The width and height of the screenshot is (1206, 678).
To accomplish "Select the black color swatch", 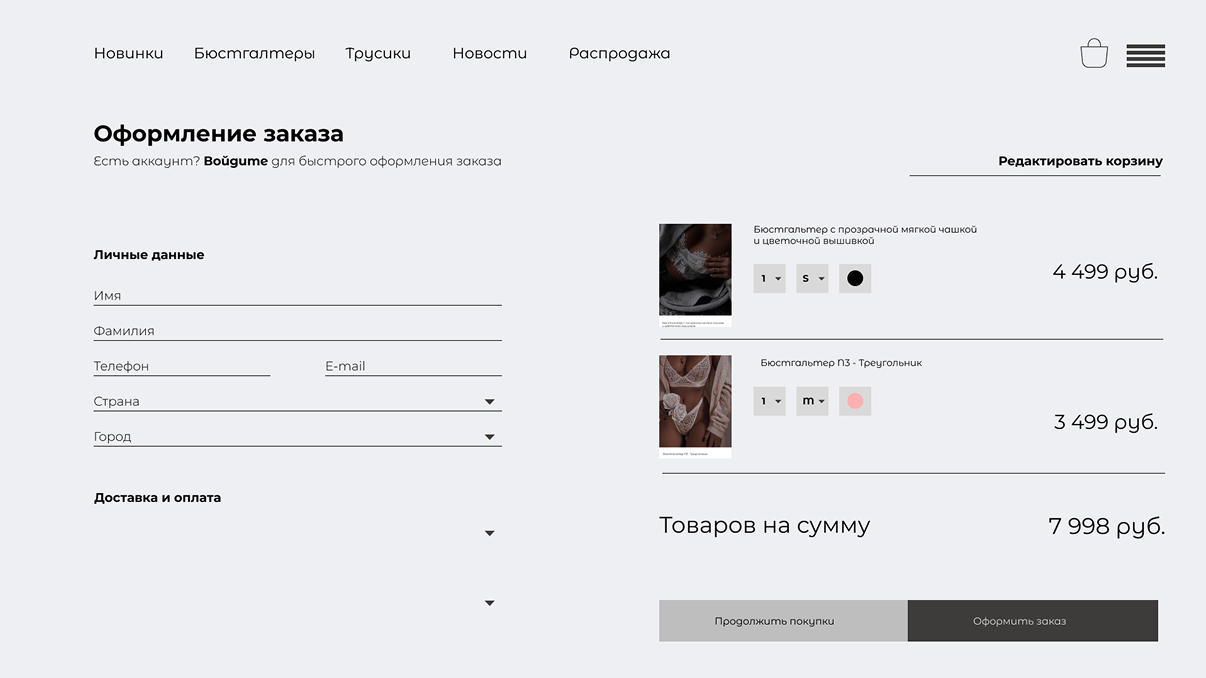I will [855, 278].
